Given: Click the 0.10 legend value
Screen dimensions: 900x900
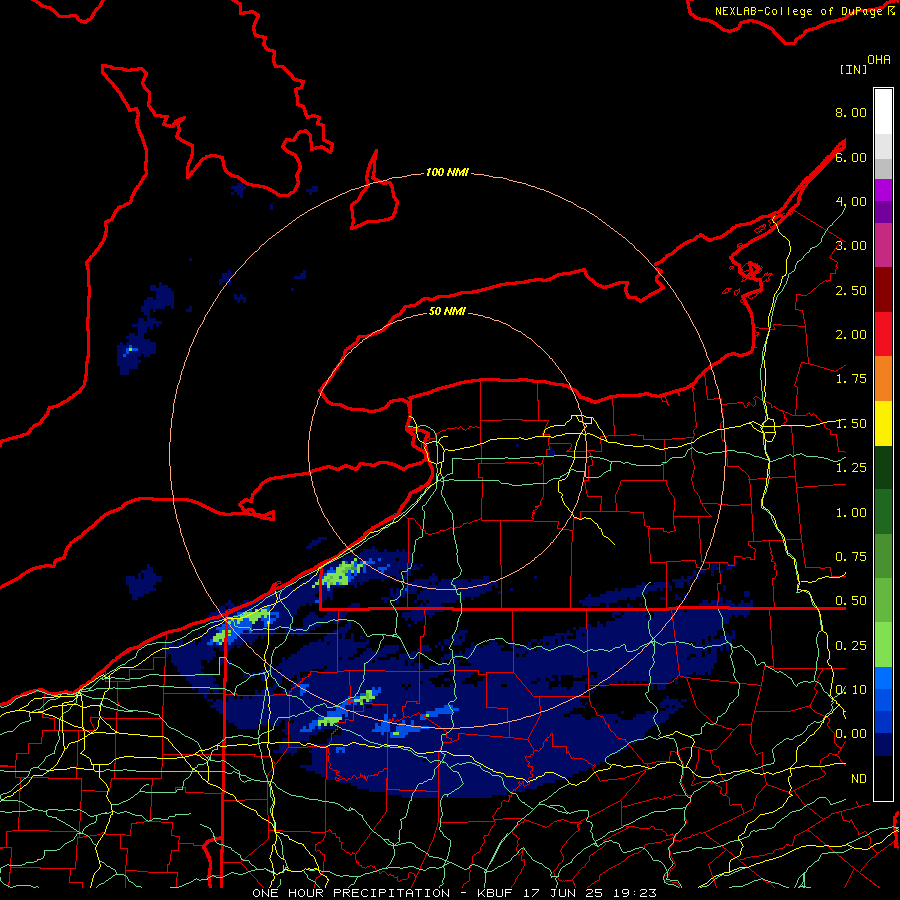Looking at the screenshot, I should pyautogui.click(x=851, y=690).
